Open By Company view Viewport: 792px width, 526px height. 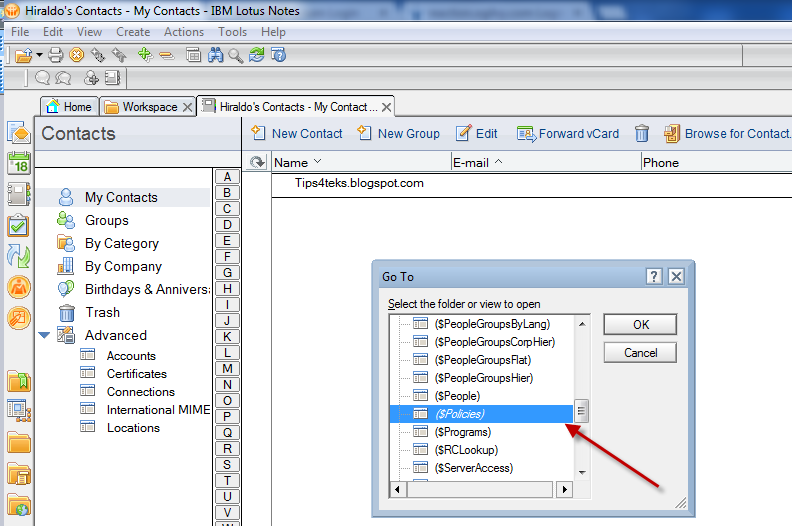click(x=123, y=266)
